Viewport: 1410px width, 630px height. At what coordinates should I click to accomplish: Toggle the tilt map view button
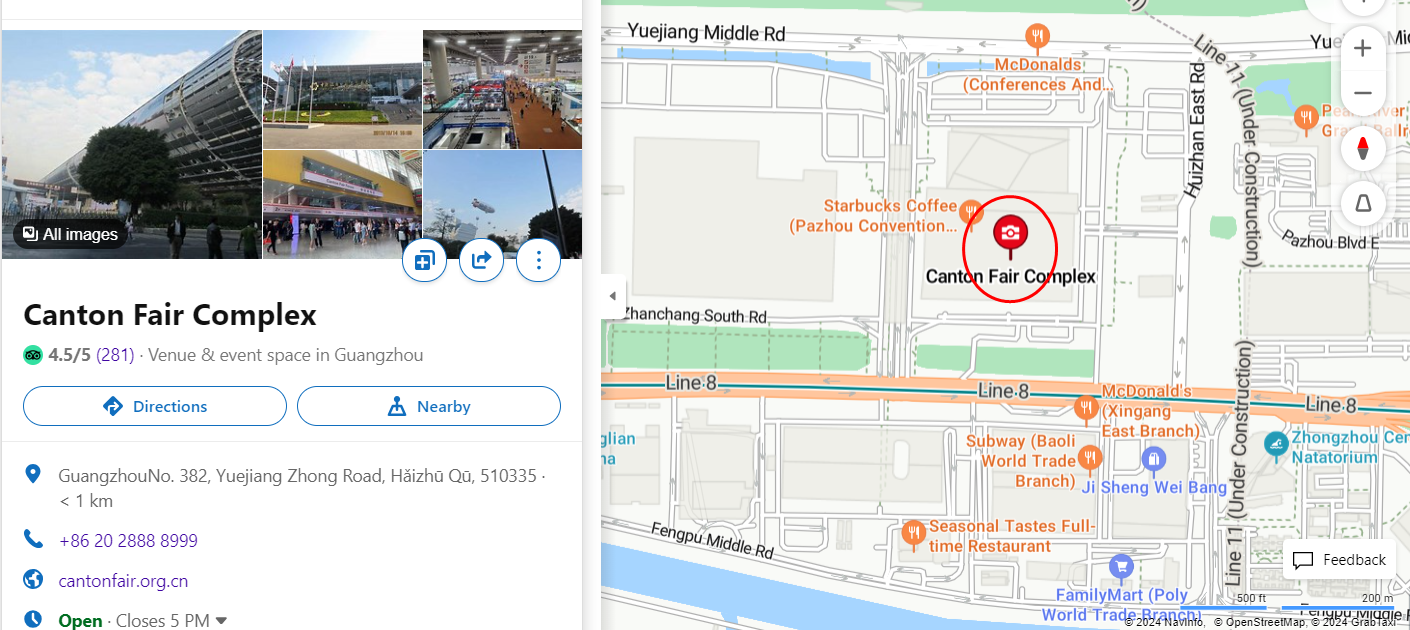tap(1362, 204)
